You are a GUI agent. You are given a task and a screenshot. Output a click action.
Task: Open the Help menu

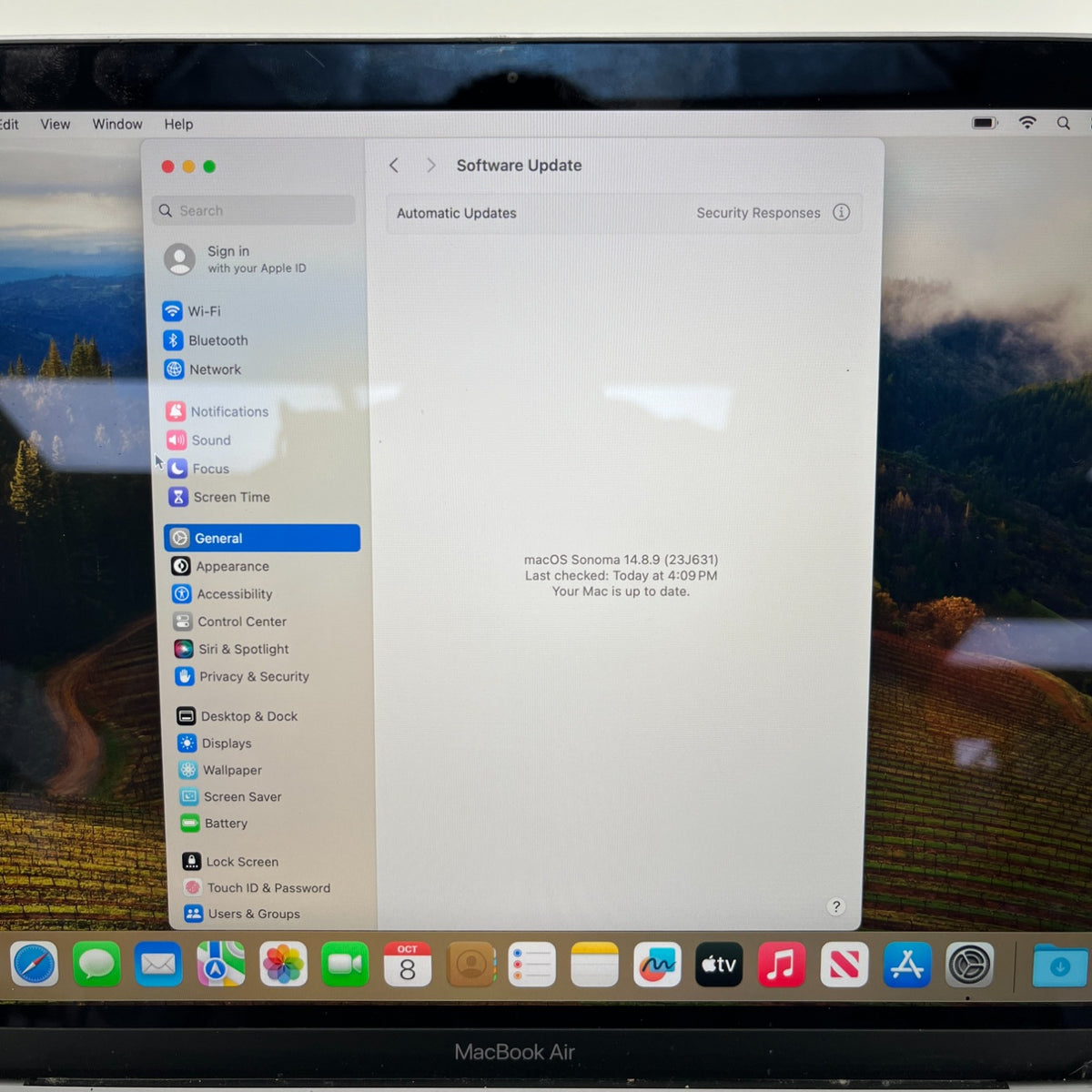[x=178, y=124]
